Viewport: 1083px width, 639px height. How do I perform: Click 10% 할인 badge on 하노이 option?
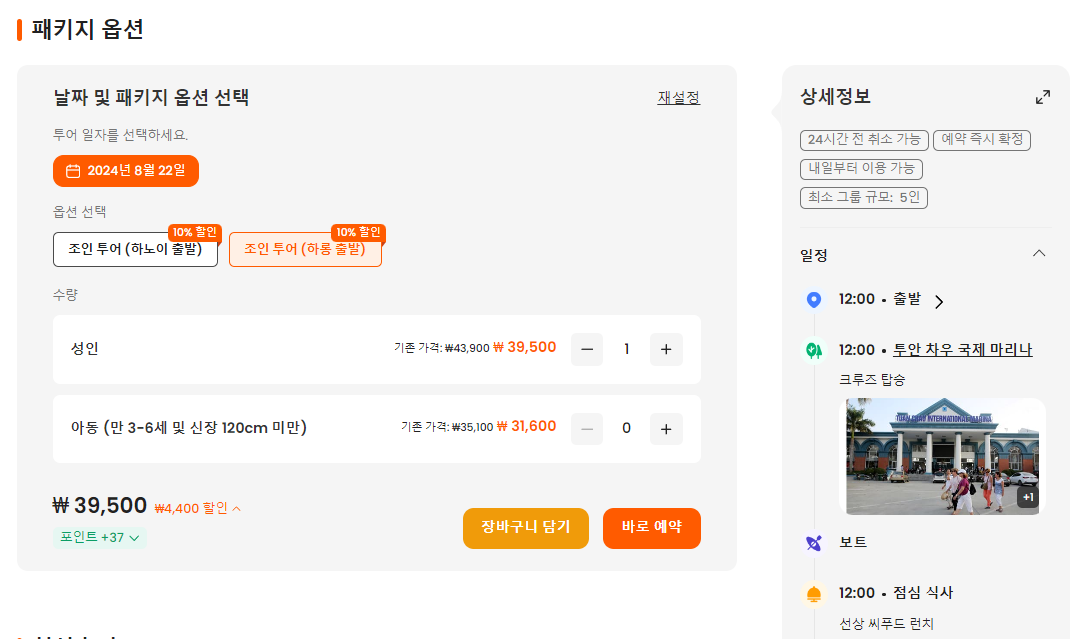pos(195,232)
